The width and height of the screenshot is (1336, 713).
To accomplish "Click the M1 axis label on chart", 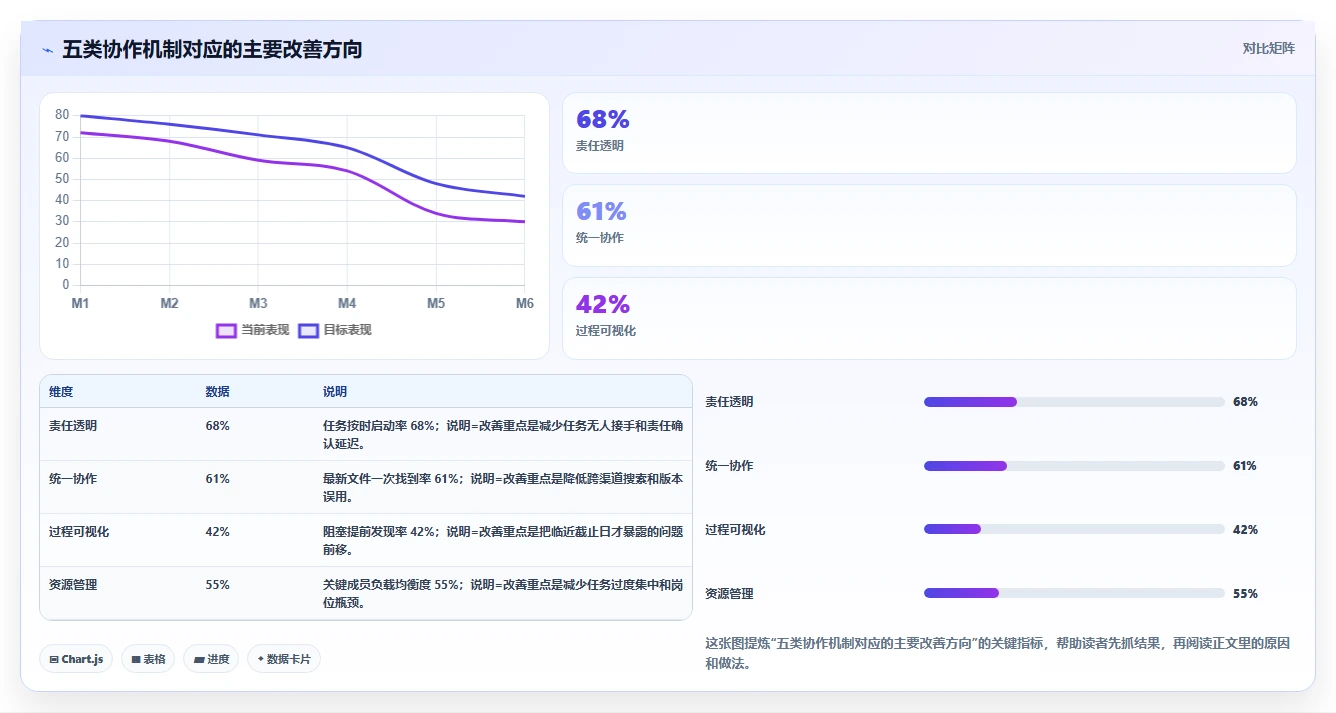I will pyautogui.click(x=80, y=303).
